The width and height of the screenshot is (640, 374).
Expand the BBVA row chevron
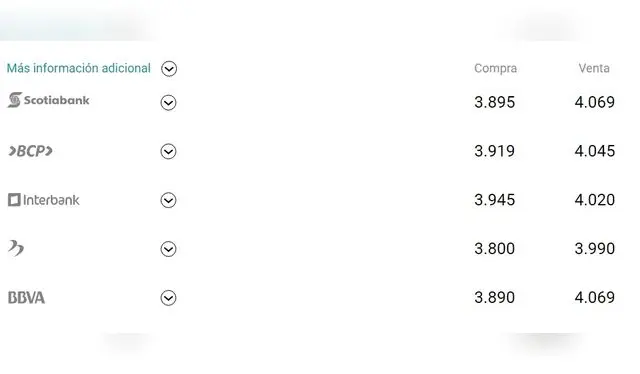click(x=168, y=298)
